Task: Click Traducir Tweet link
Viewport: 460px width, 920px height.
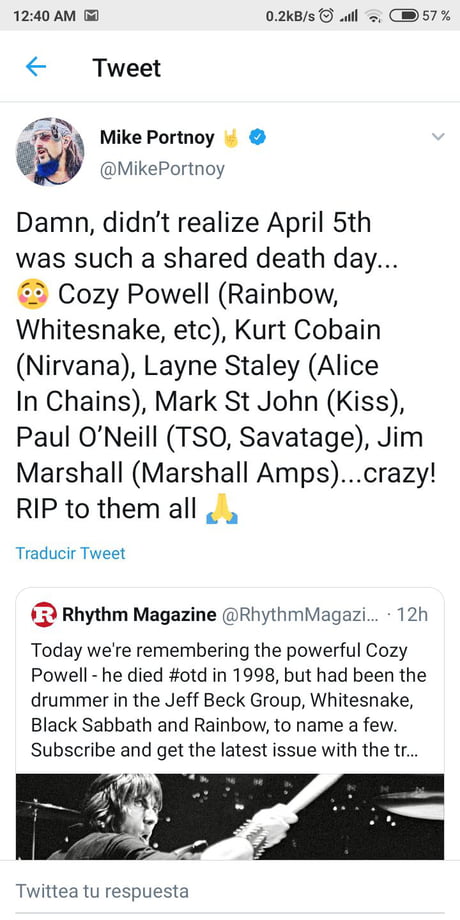Action: (x=70, y=553)
